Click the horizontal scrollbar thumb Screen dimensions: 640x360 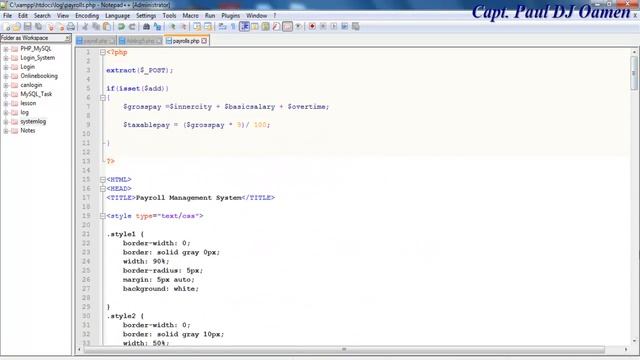pyautogui.click(x=344, y=350)
